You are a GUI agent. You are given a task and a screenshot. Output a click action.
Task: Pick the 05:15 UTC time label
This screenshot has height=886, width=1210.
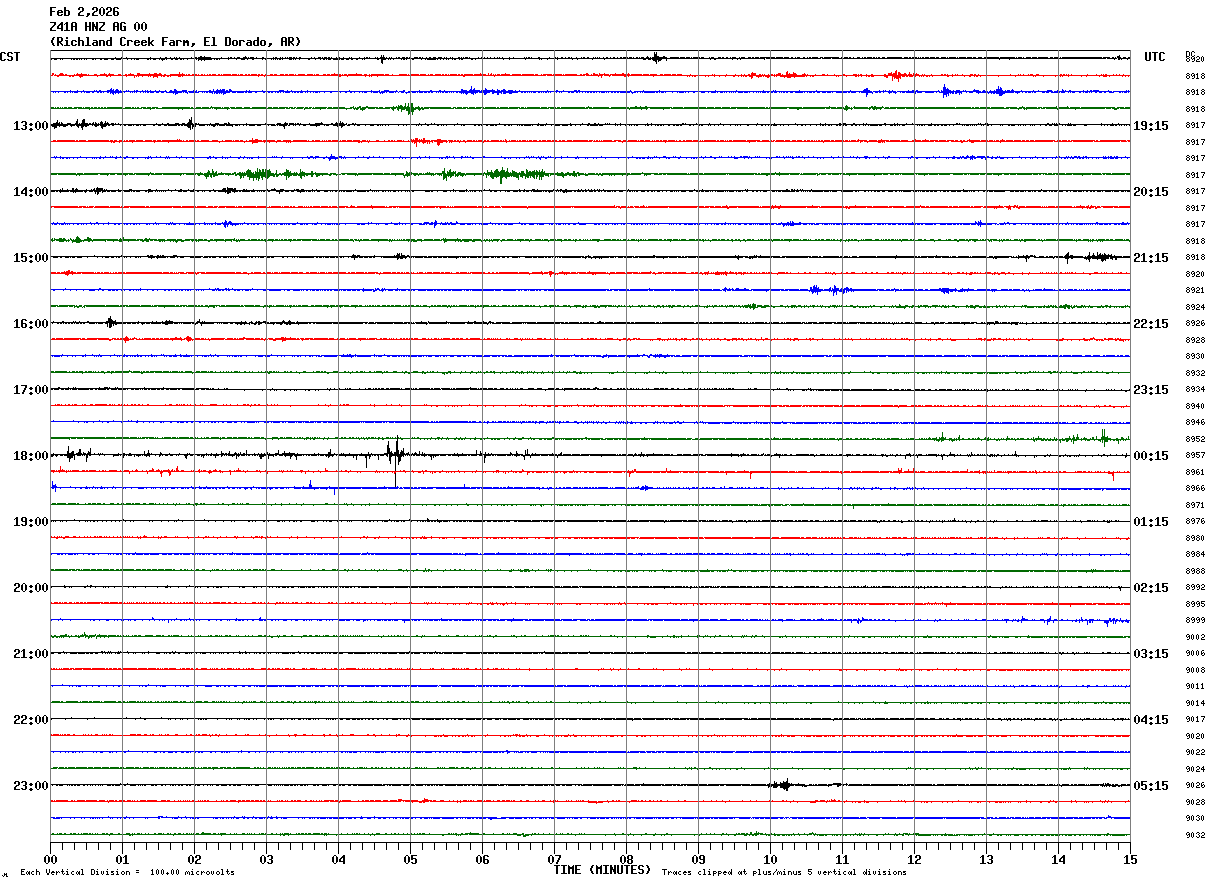[x=1151, y=786]
